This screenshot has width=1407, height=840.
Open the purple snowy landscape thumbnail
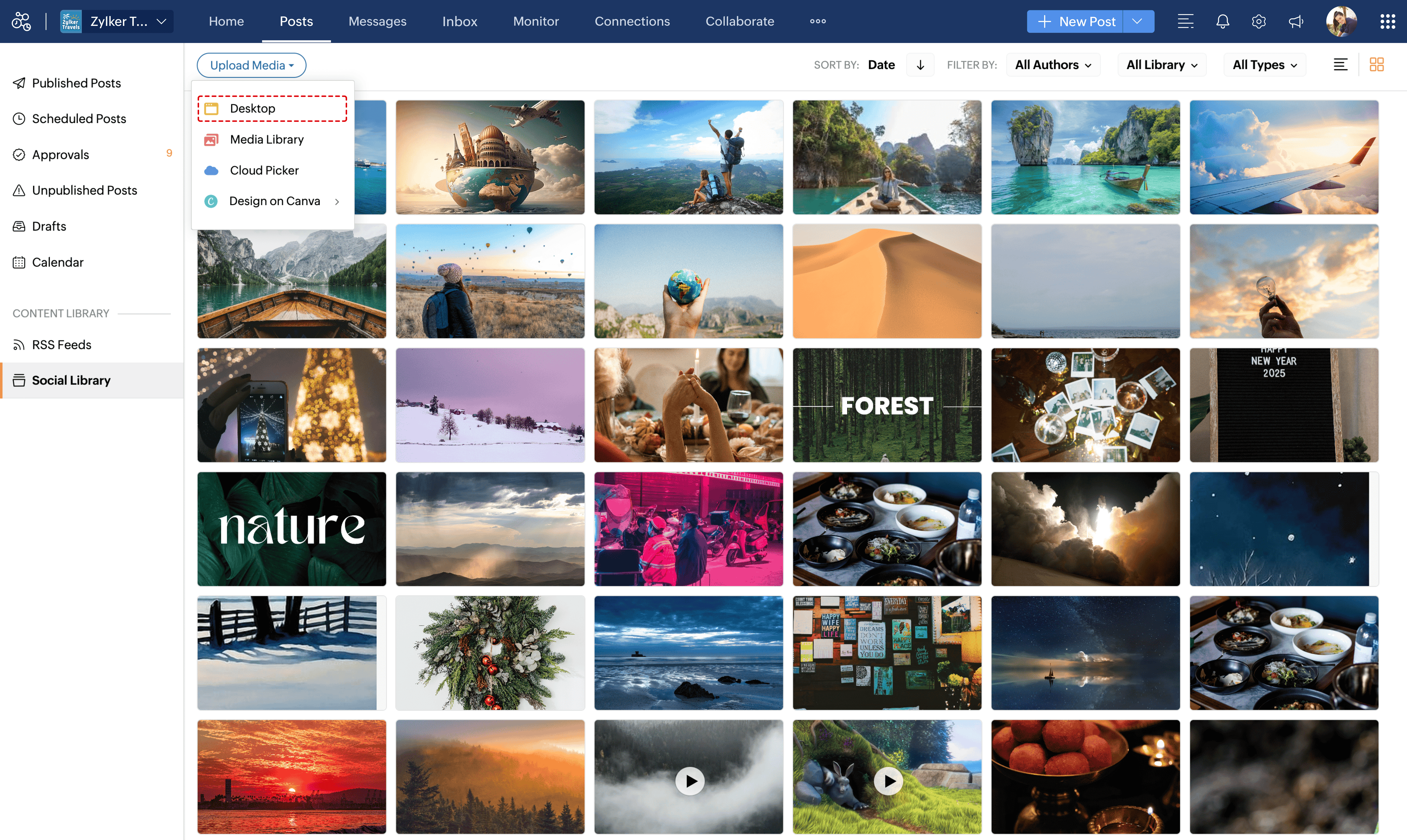pyautogui.click(x=490, y=405)
